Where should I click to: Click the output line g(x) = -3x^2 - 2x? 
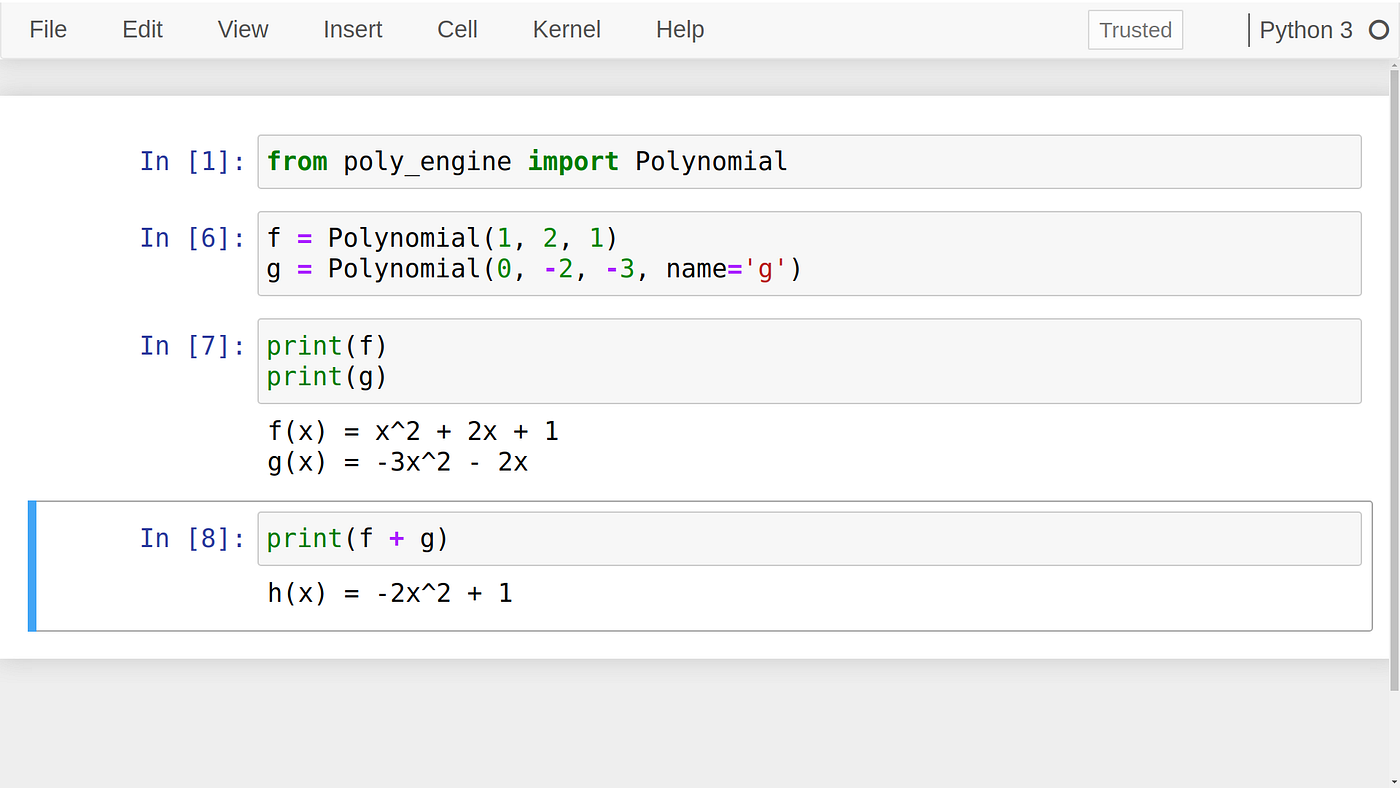click(397, 462)
